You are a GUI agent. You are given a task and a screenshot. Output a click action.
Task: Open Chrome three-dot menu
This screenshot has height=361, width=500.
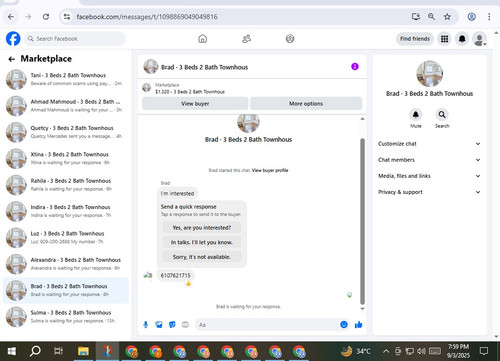pyautogui.click(x=489, y=17)
